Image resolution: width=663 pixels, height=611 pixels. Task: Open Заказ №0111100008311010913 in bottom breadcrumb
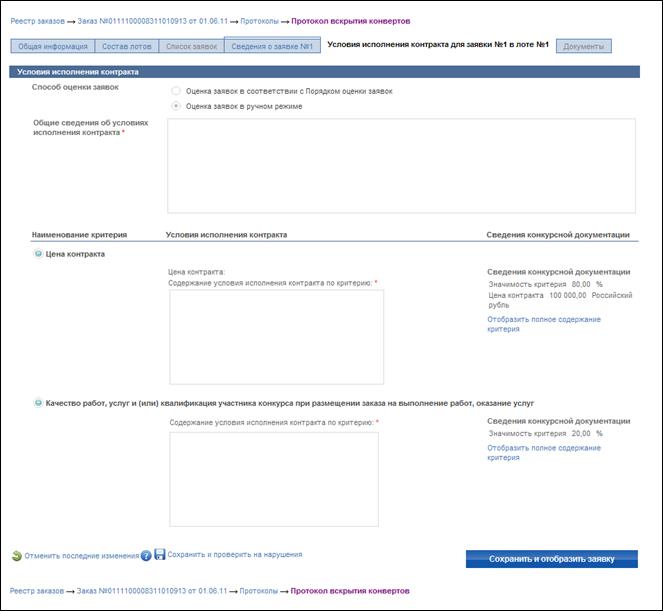tap(152, 591)
